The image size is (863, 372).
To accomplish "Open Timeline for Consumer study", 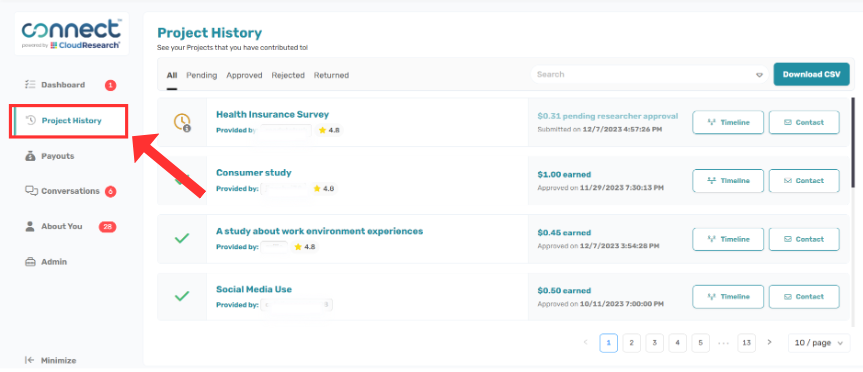I will point(728,180).
